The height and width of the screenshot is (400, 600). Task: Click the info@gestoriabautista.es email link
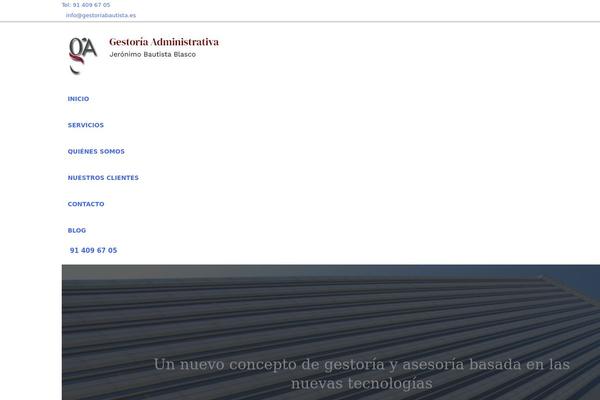pos(101,15)
